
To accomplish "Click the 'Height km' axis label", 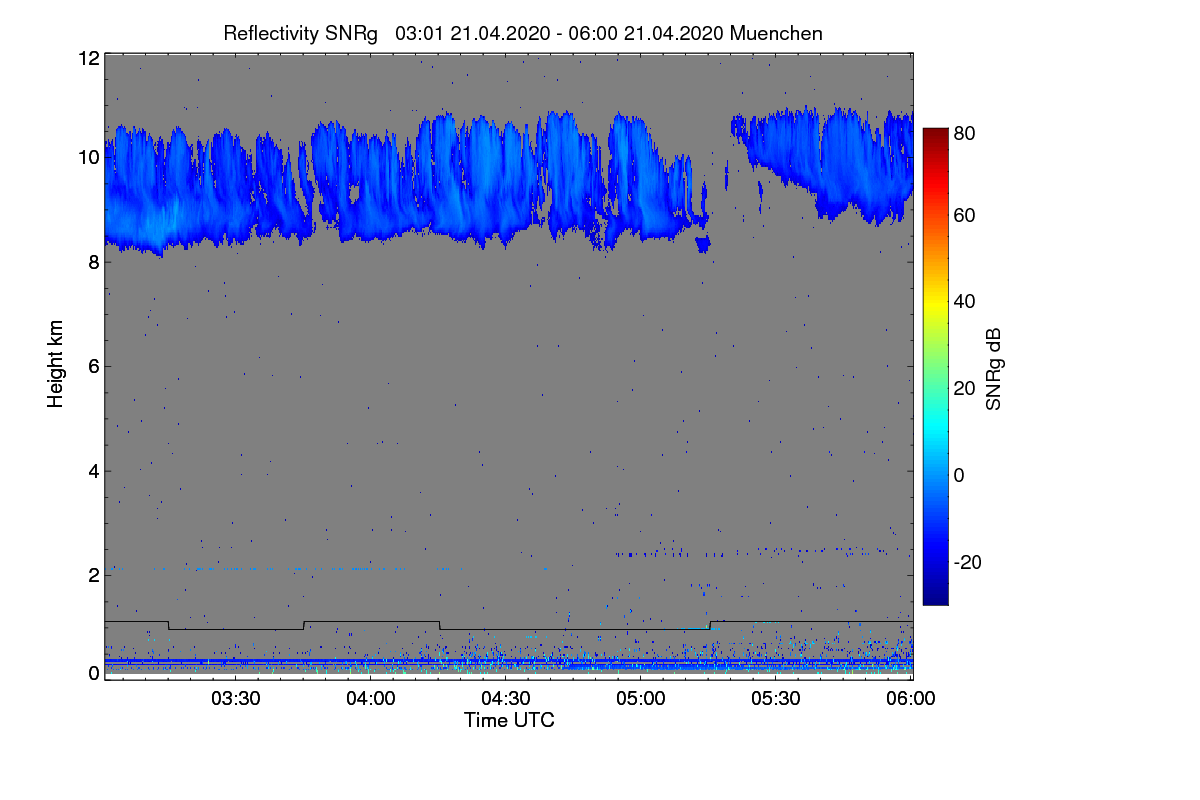I will point(56,365).
